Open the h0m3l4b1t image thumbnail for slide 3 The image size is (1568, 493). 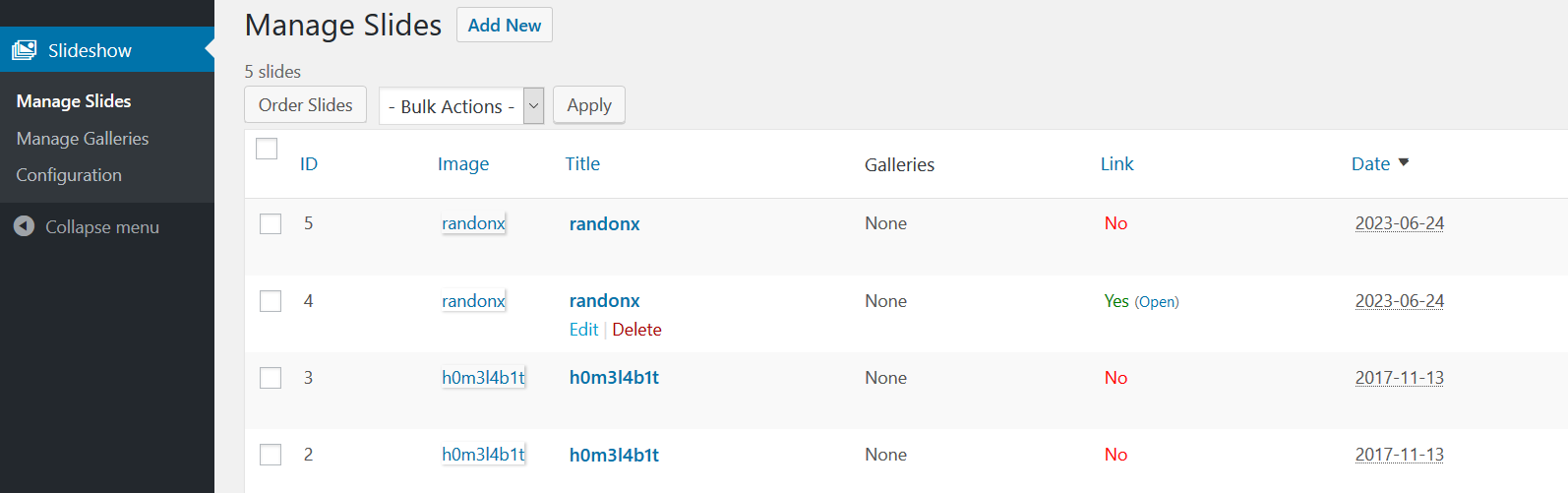point(483,378)
